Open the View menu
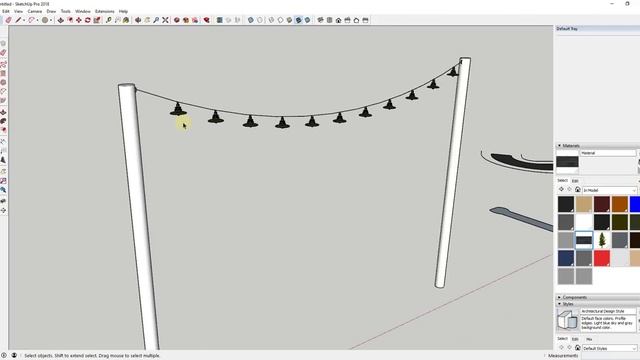640x360 pixels. [x=18, y=11]
